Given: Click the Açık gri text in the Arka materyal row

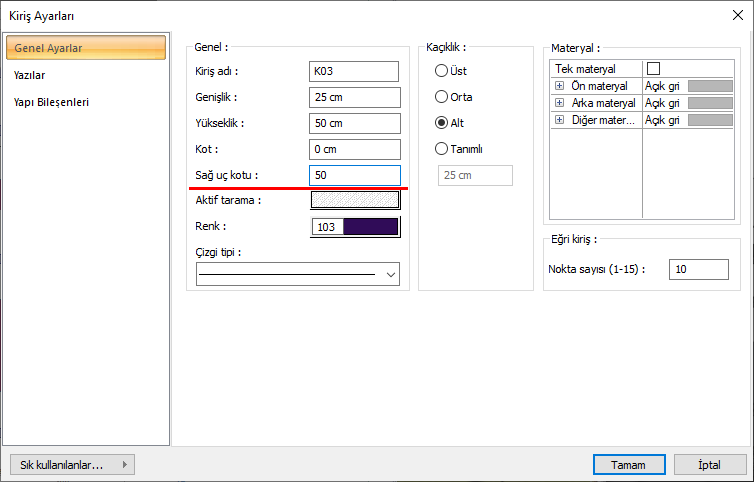Looking at the screenshot, I should click(662, 102).
